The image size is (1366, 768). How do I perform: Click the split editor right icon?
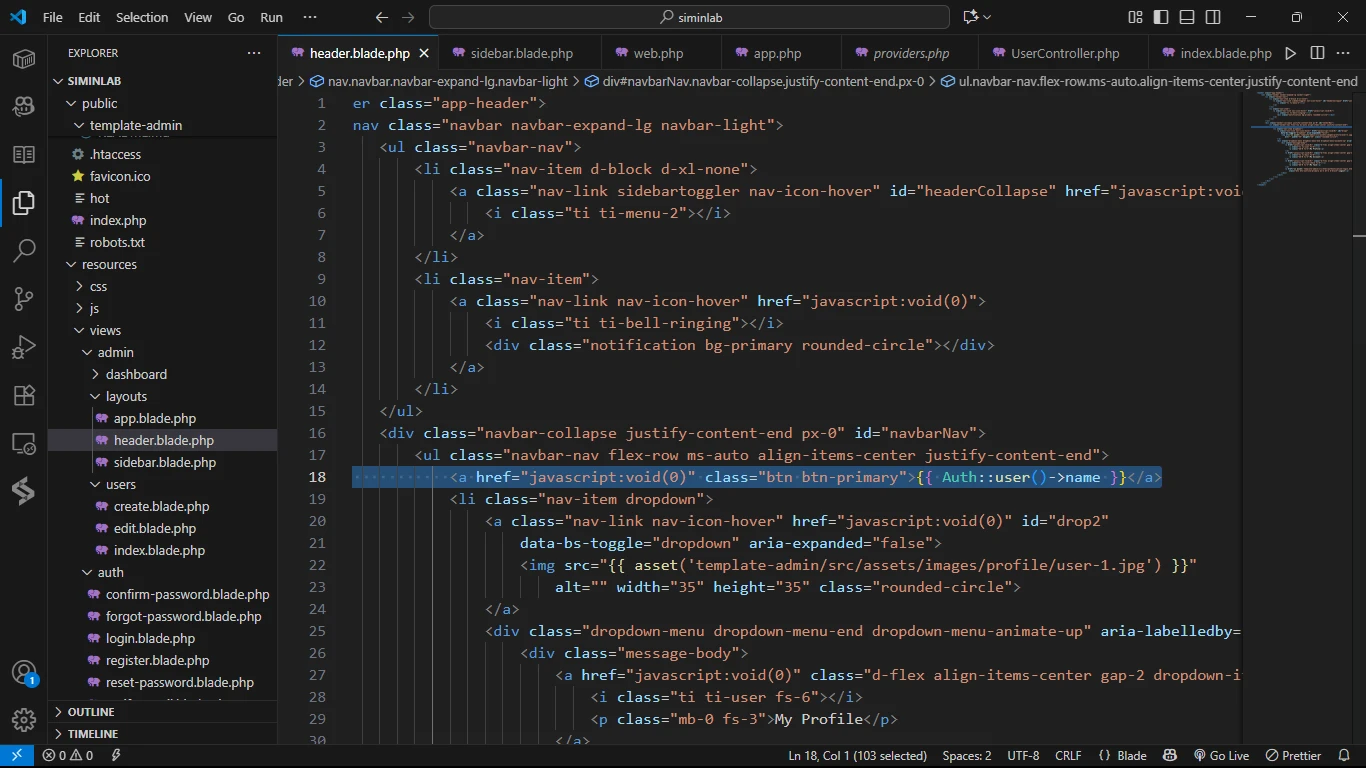click(x=1317, y=53)
